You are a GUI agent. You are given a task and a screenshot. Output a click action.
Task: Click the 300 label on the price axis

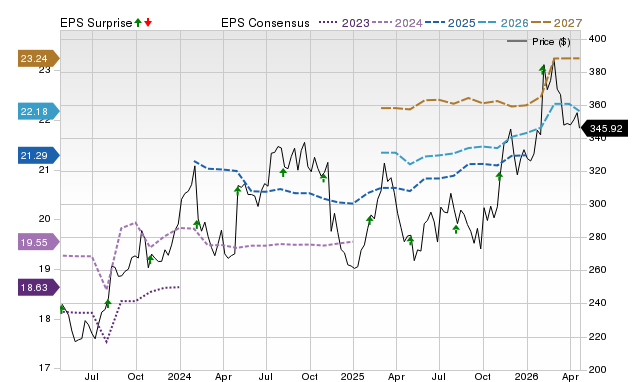(598, 204)
